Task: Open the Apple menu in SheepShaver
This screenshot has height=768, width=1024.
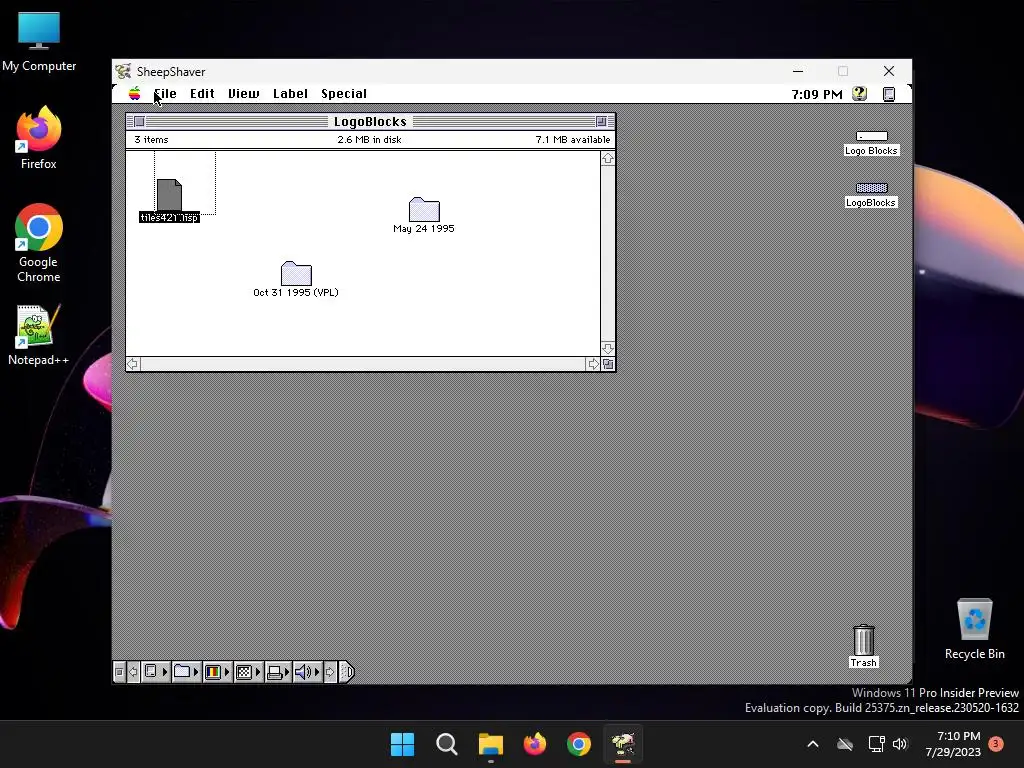Action: 135,93
